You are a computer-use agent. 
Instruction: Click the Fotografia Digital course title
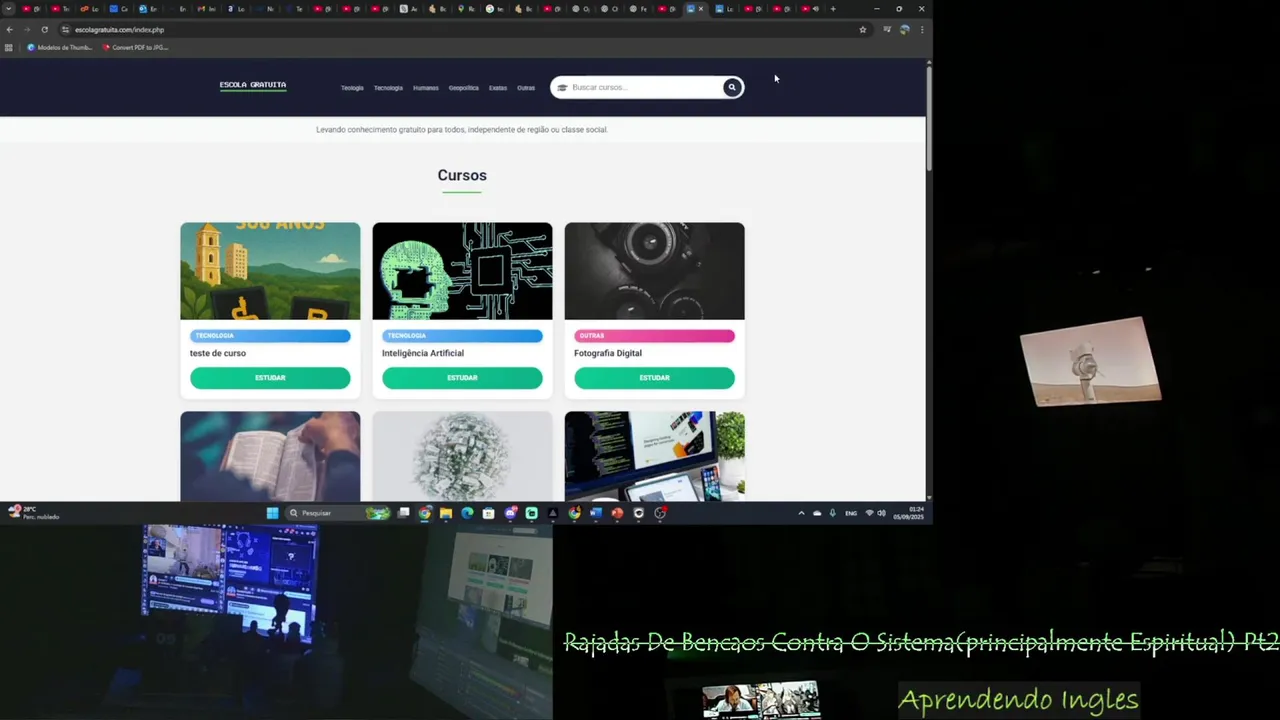click(608, 353)
